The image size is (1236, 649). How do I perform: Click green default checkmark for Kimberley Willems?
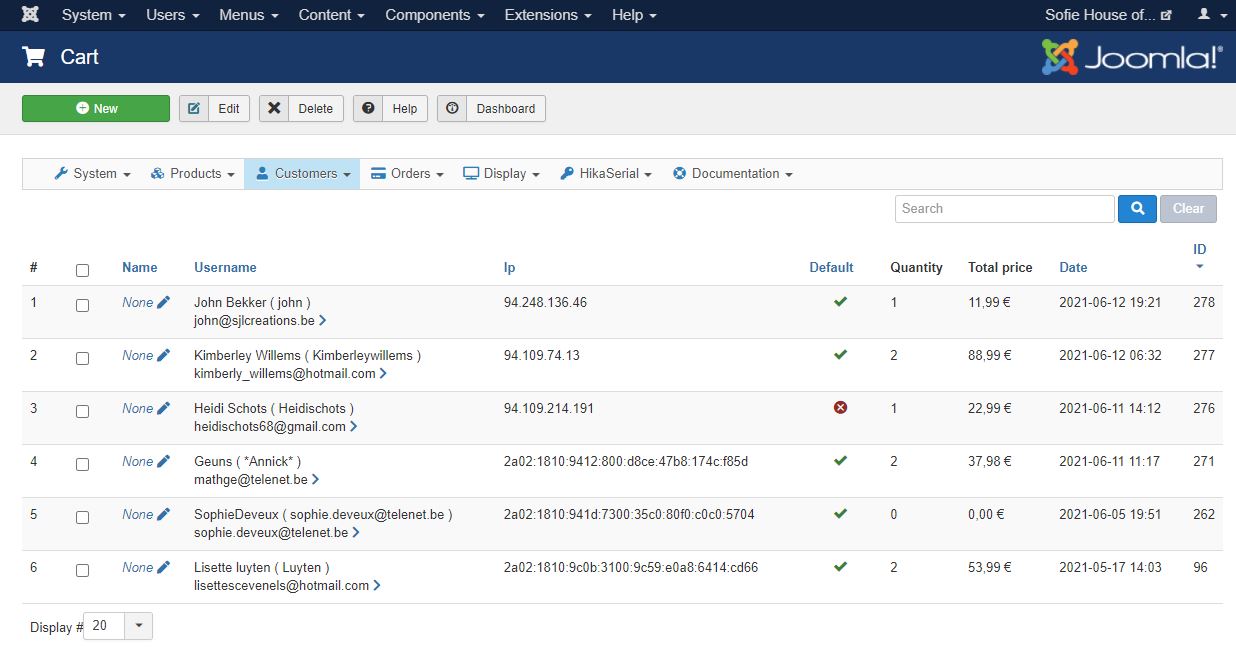pyautogui.click(x=840, y=355)
